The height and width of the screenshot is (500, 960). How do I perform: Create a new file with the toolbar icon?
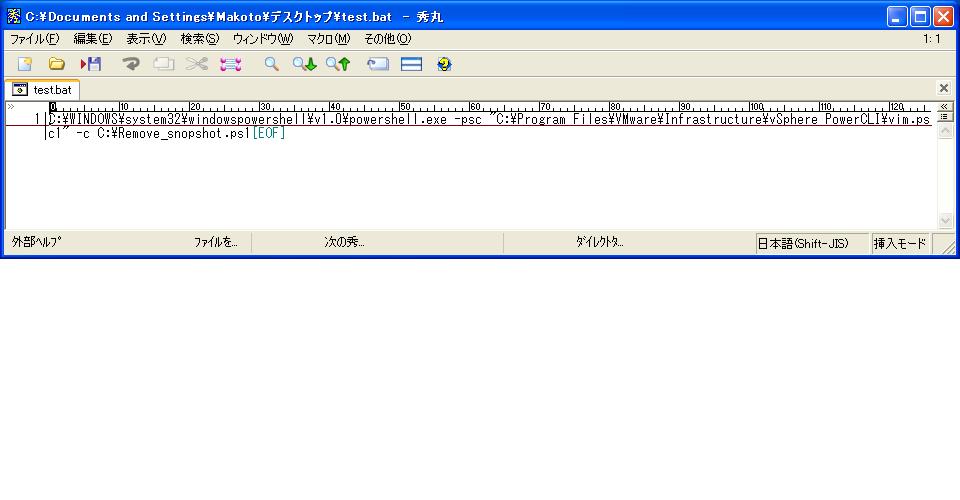(x=24, y=64)
